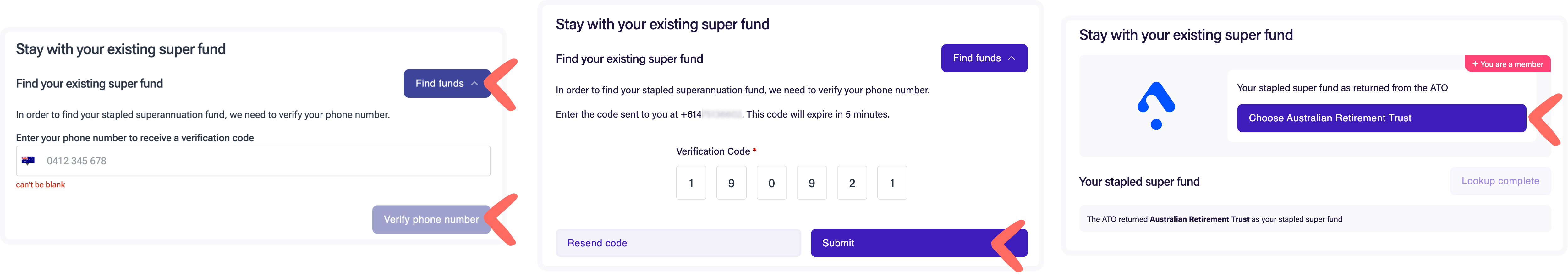1568x275 pixels.
Task: Click the 'You are a member' badge
Action: (x=1507, y=64)
